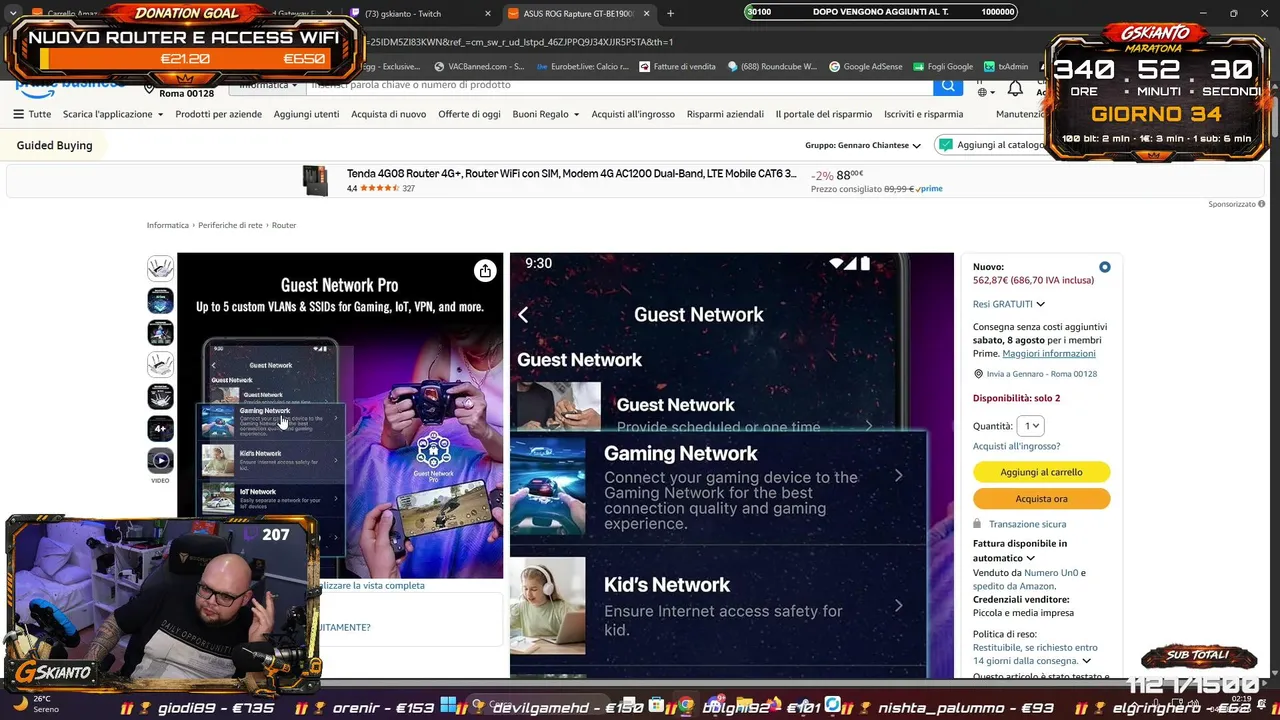Expand Fattura disponibile in automatico
Screen dimensions: 1280x720
click(x=1020, y=551)
